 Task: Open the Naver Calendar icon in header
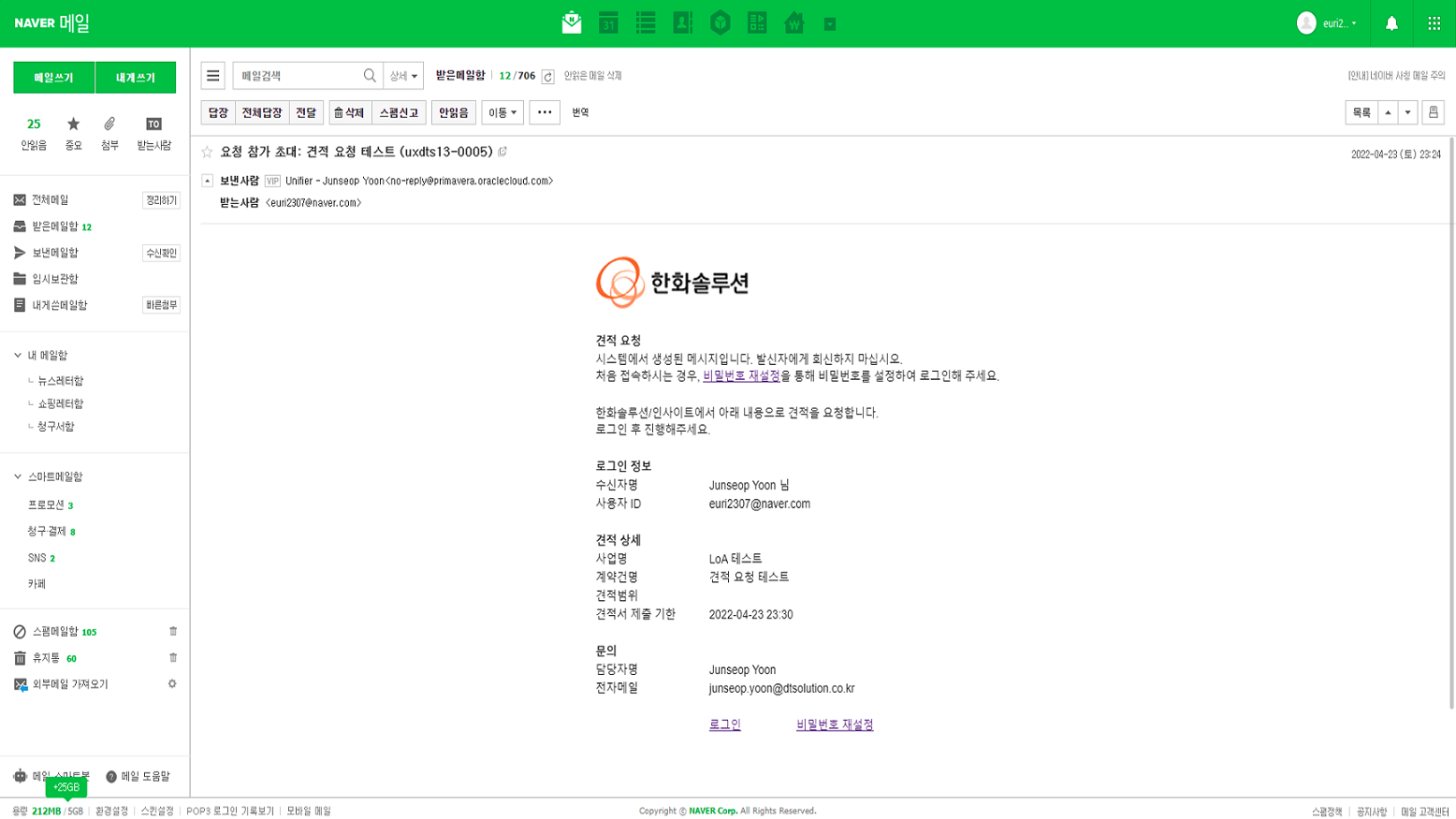pyautogui.click(x=608, y=23)
